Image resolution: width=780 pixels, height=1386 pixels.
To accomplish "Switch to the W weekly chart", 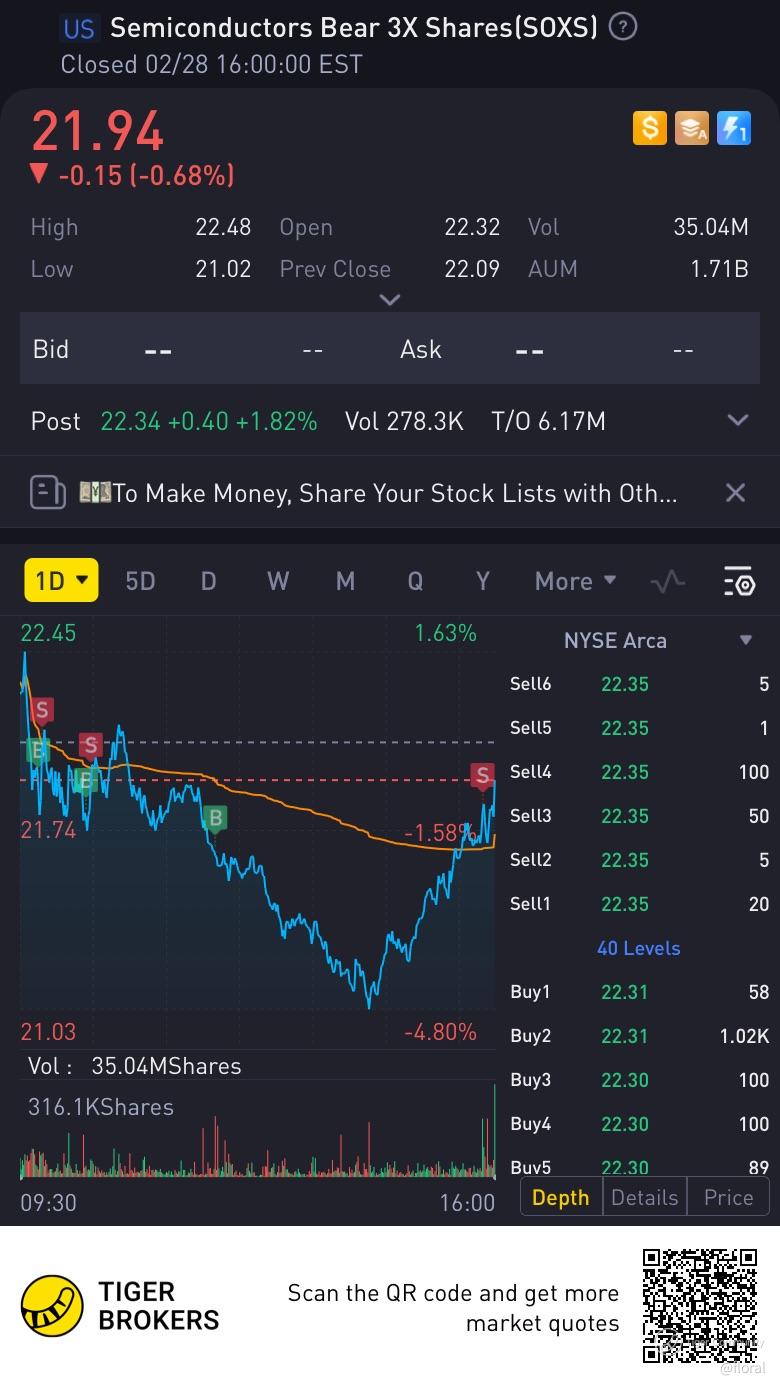I will click(278, 581).
